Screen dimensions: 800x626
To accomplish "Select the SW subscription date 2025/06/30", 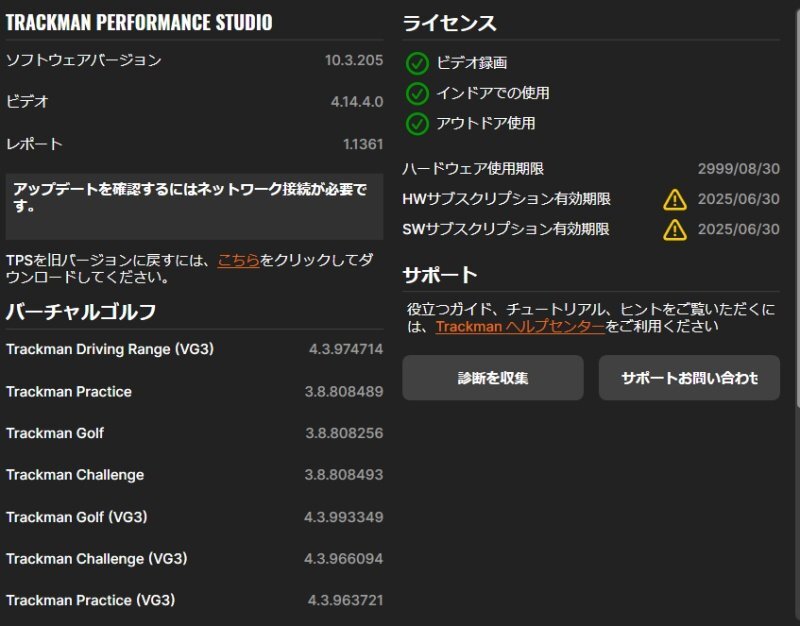I will pos(738,229).
